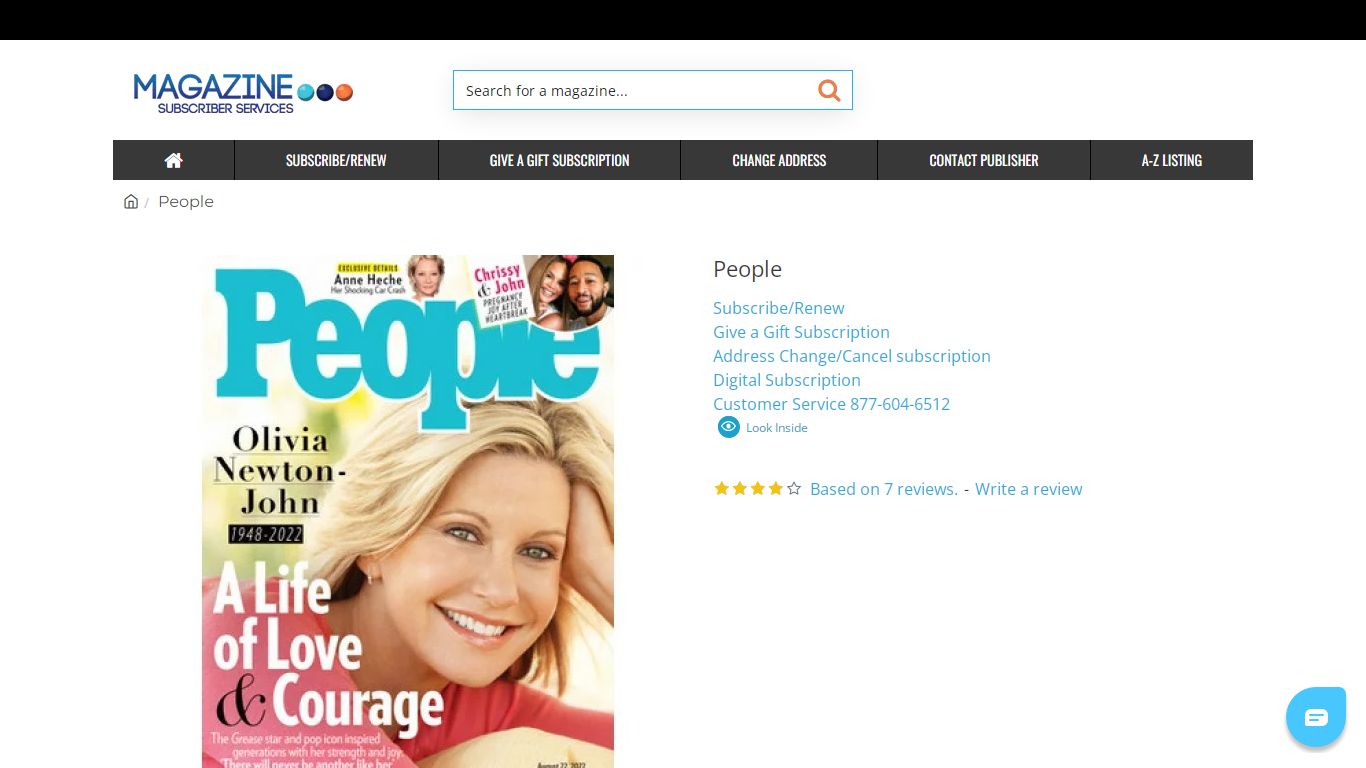Open the chat bubble widget

(x=1316, y=717)
